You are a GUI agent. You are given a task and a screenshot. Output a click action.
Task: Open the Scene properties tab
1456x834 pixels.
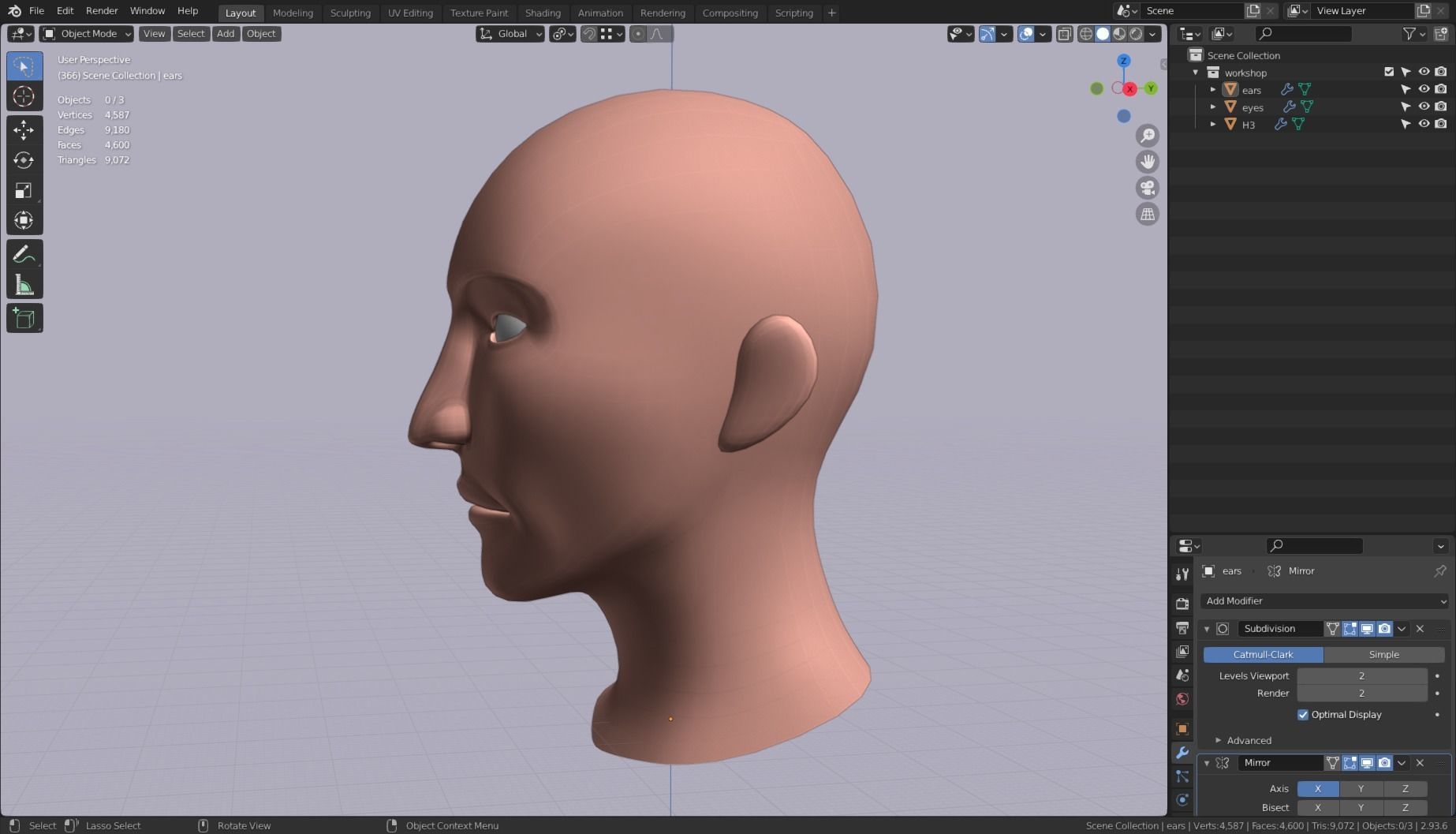pyautogui.click(x=1182, y=675)
